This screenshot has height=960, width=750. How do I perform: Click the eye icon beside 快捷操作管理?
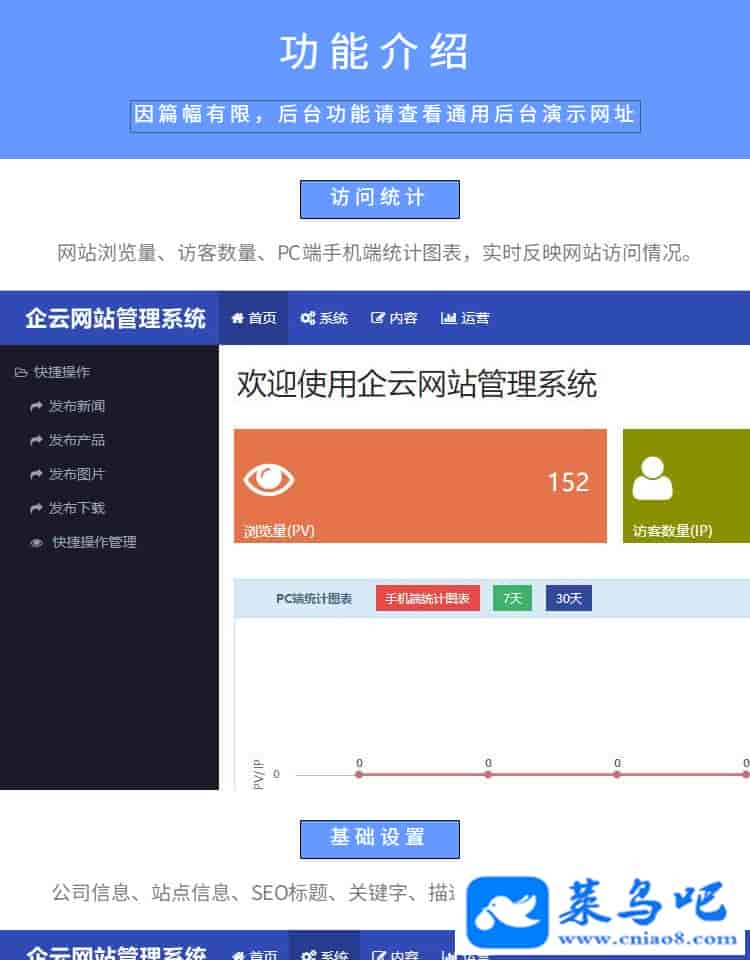tap(37, 542)
